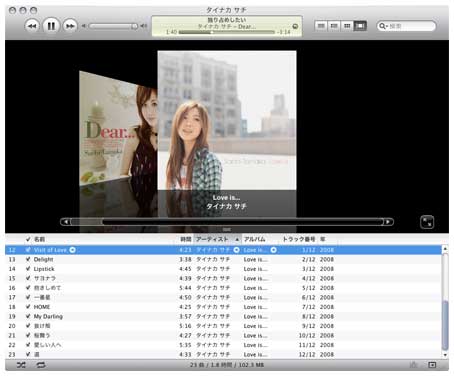Uncheck the My Darling track checkbox
The width and height of the screenshot is (454, 376).
coord(28,316)
